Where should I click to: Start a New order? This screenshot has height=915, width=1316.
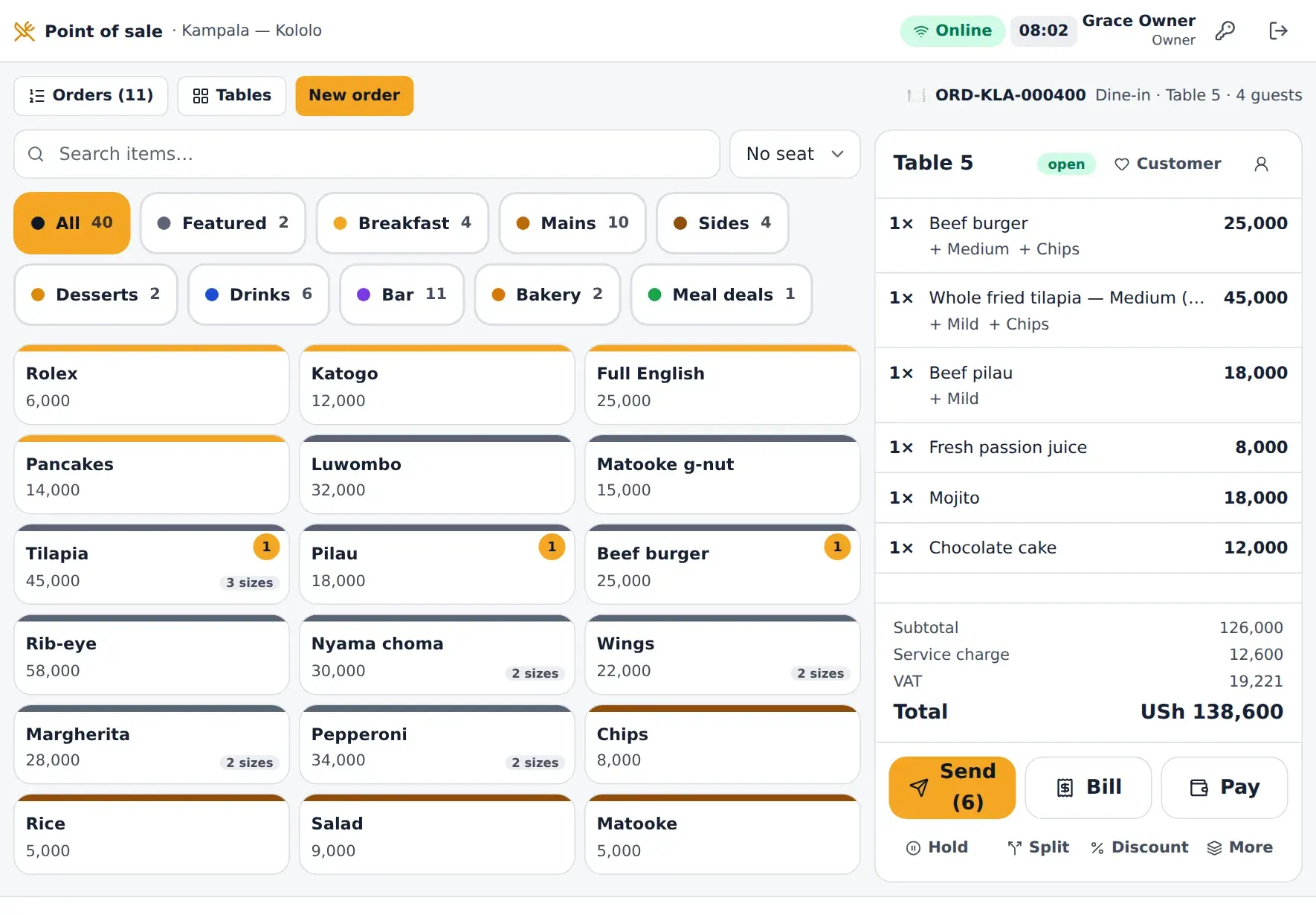pyautogui.click(x=355, y=95)
